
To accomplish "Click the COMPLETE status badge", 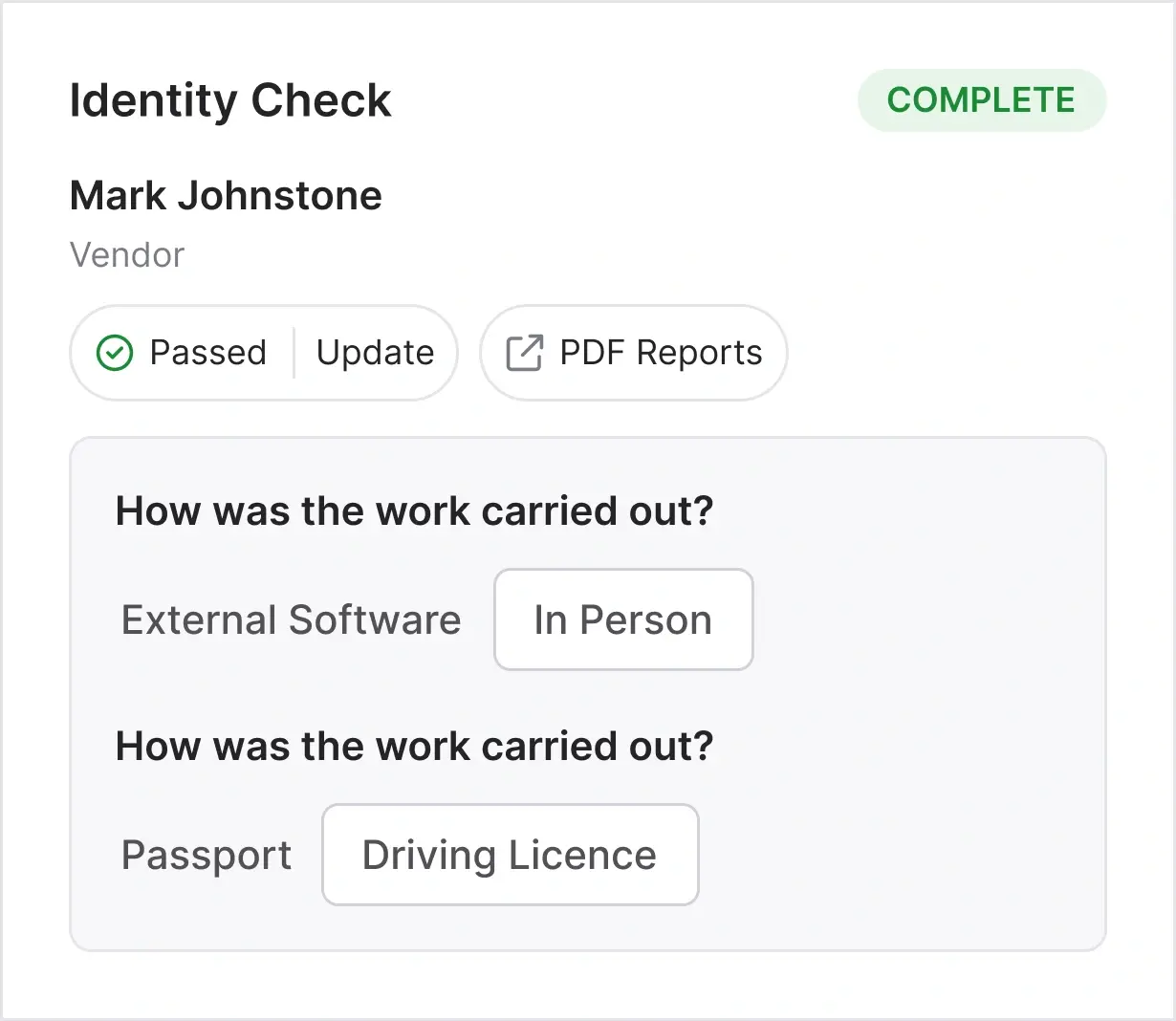I will click(x=981, y=99).
